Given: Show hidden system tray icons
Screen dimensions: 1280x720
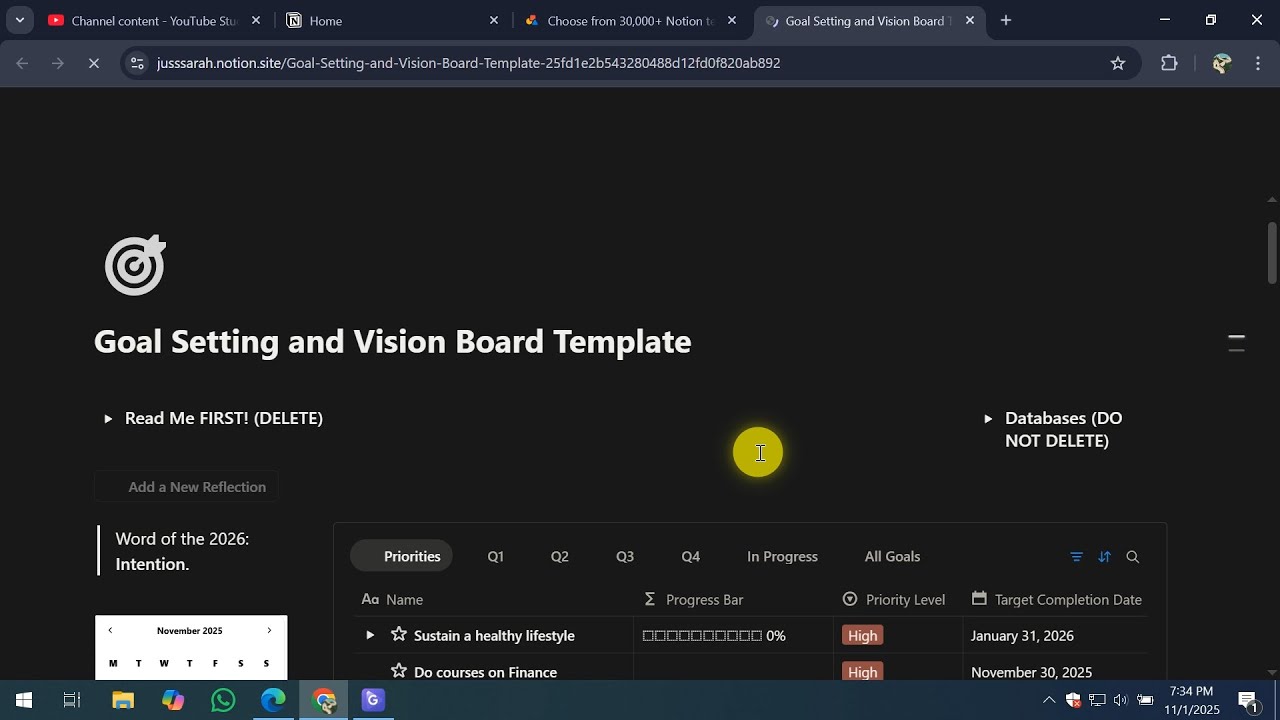Looking at the screenshot, I should coord(1048,700).
